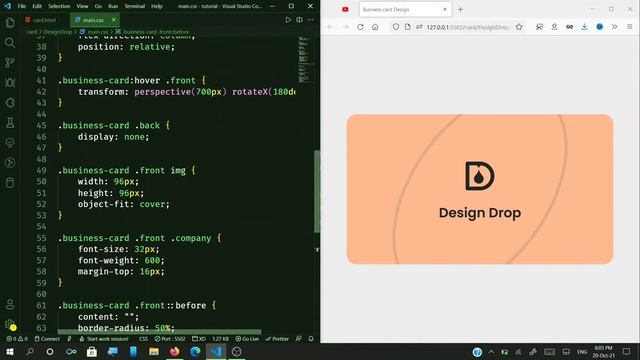Click Connect in the status bar
The image size is (640, 360).
pos(47,339)
